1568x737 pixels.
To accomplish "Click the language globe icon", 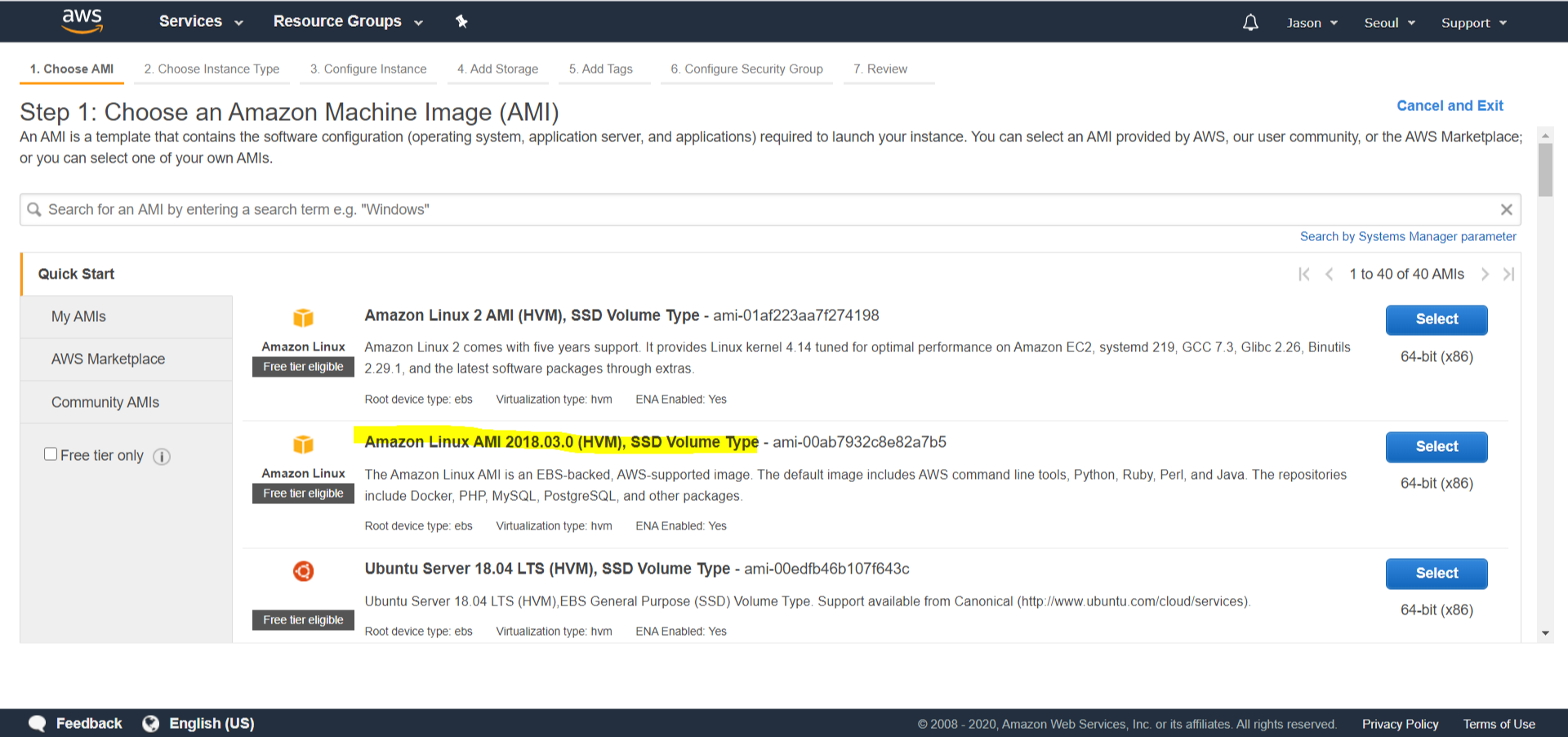I will (x=150, y=724).
